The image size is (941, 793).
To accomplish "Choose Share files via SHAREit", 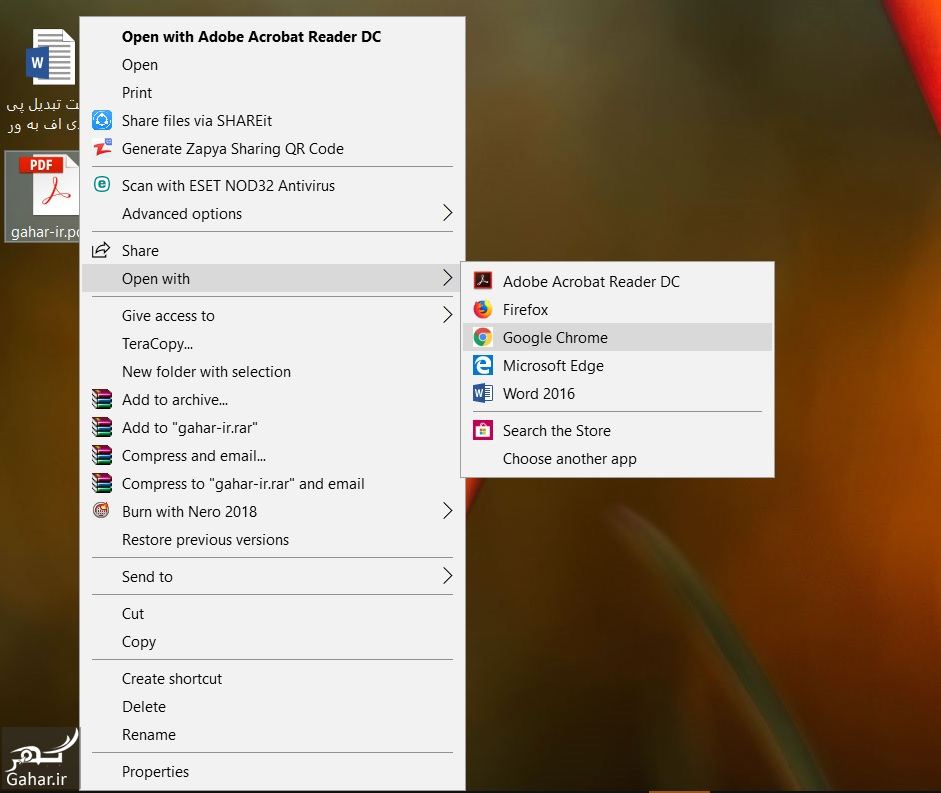I will point(272,121).
